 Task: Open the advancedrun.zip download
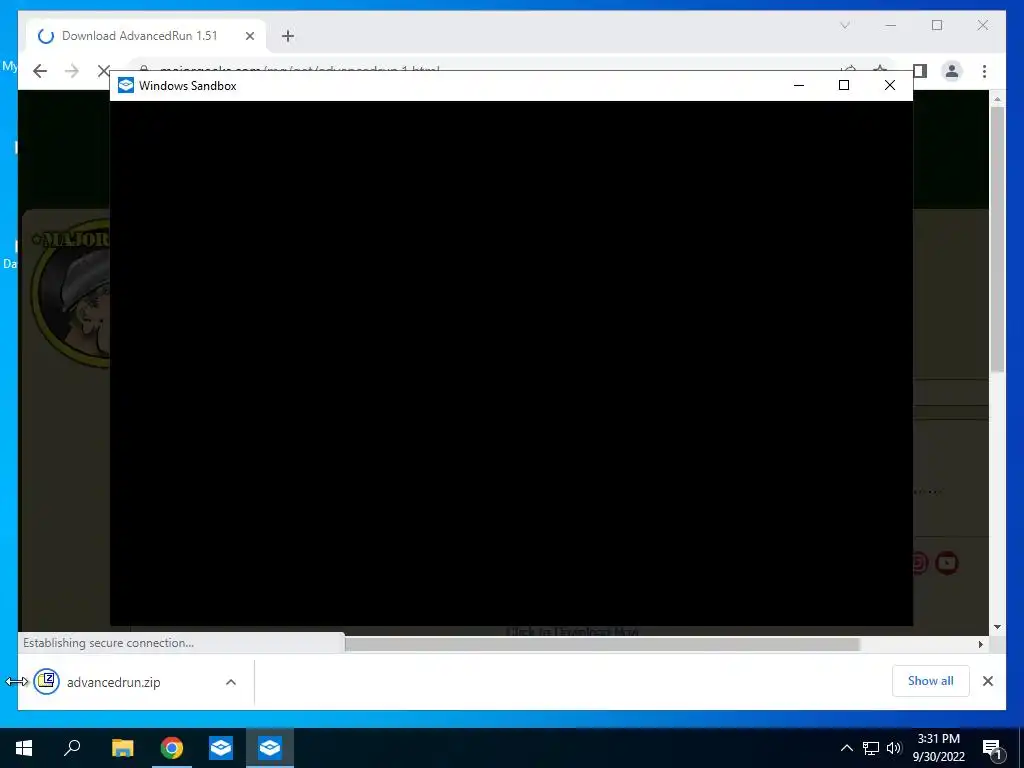click(x=114, y=682)
